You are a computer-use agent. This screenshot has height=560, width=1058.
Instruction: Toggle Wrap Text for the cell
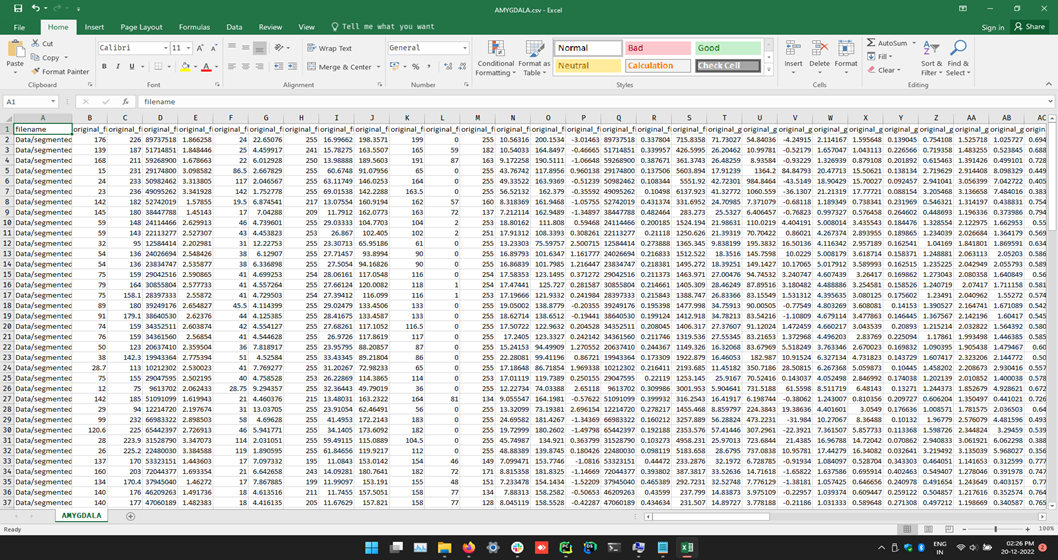[x=329, y=48]
